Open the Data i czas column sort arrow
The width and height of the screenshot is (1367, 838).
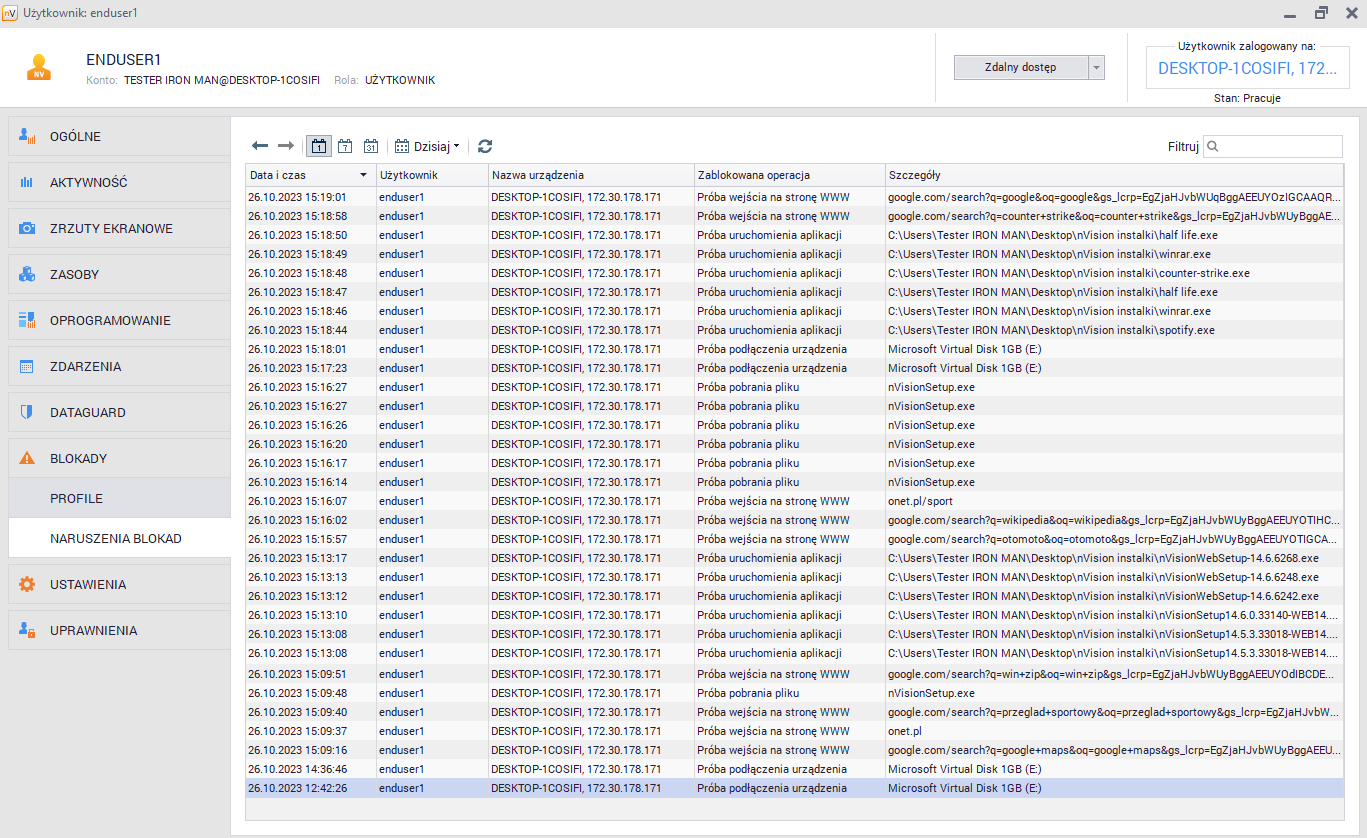(x=362, y=175)
